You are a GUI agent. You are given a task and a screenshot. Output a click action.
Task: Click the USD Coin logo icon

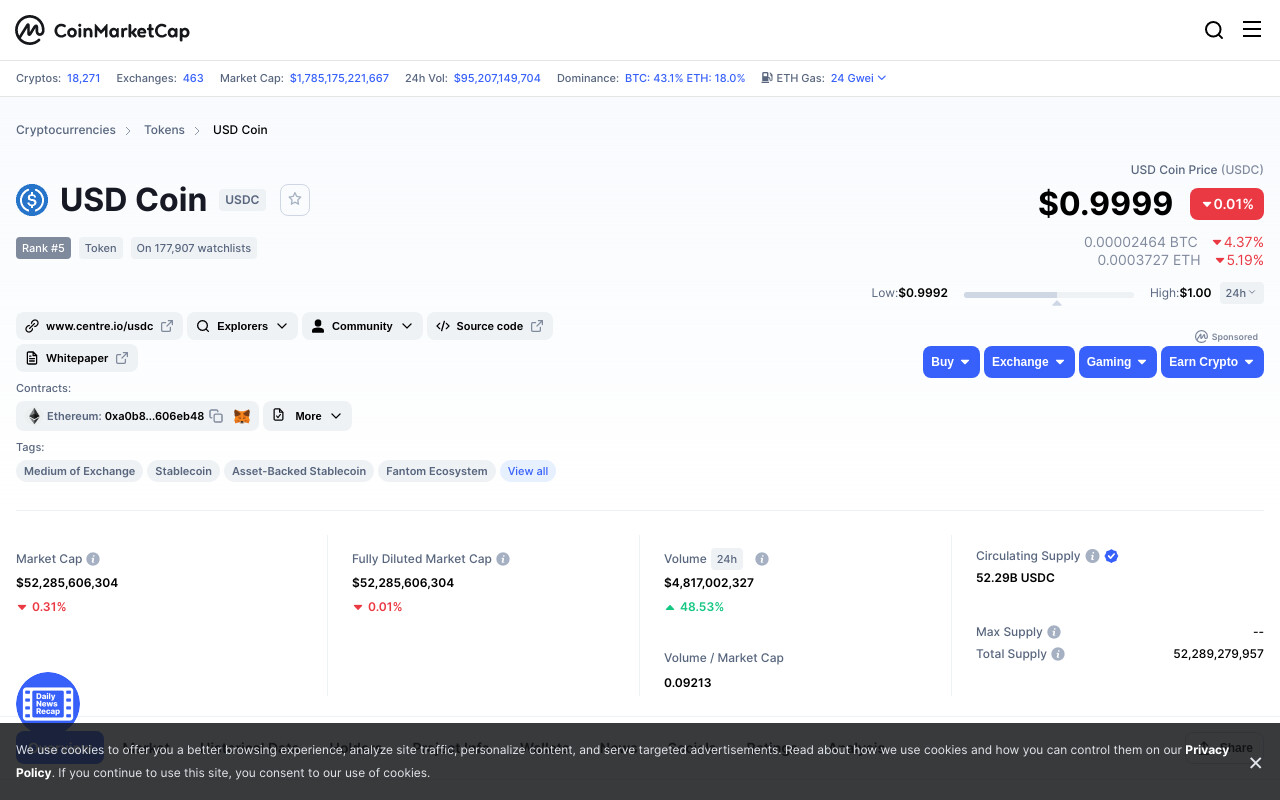click(32, 200)
